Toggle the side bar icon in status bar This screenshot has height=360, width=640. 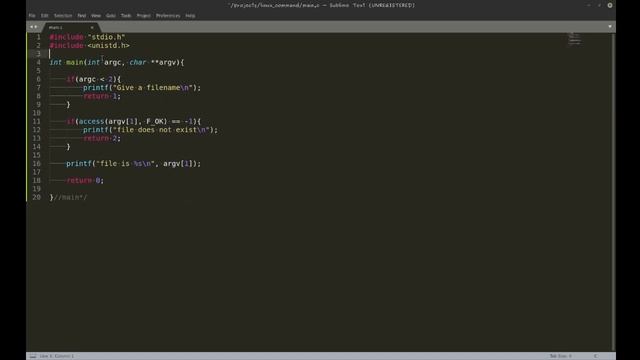point(33,356)
